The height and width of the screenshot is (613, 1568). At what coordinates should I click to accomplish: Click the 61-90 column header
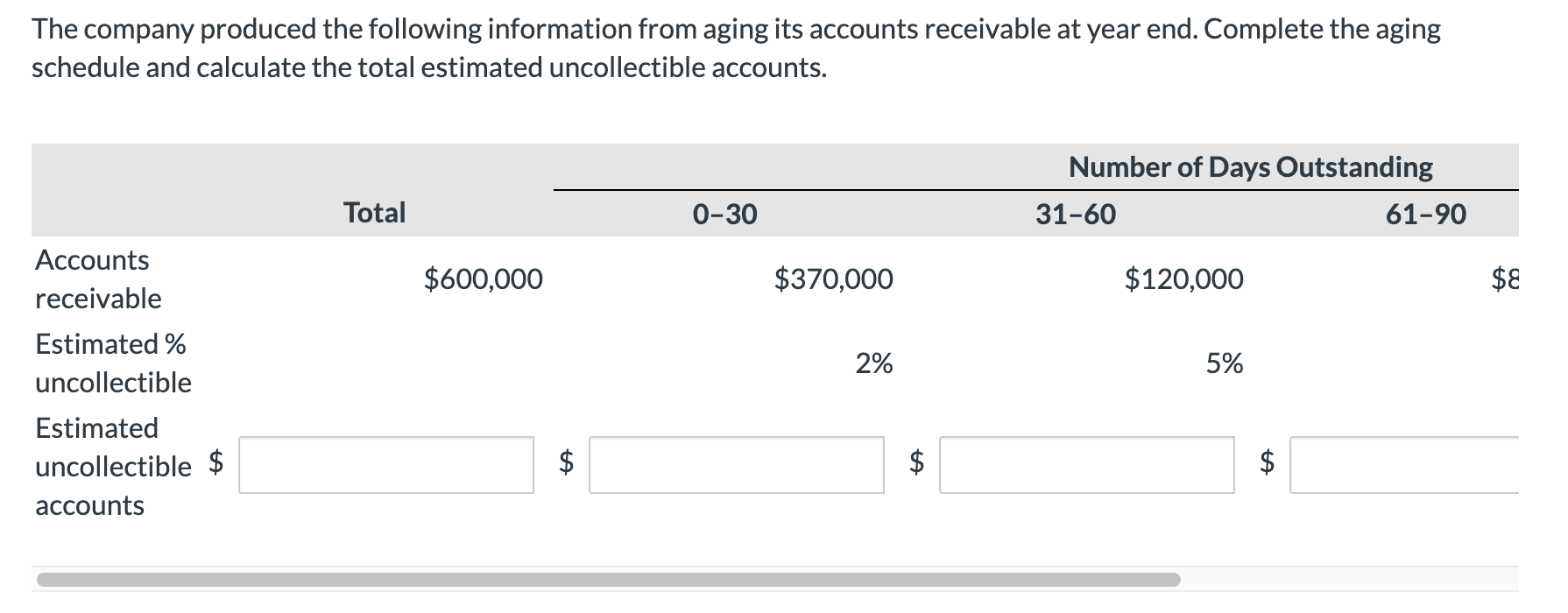(x=1426, y=215)
